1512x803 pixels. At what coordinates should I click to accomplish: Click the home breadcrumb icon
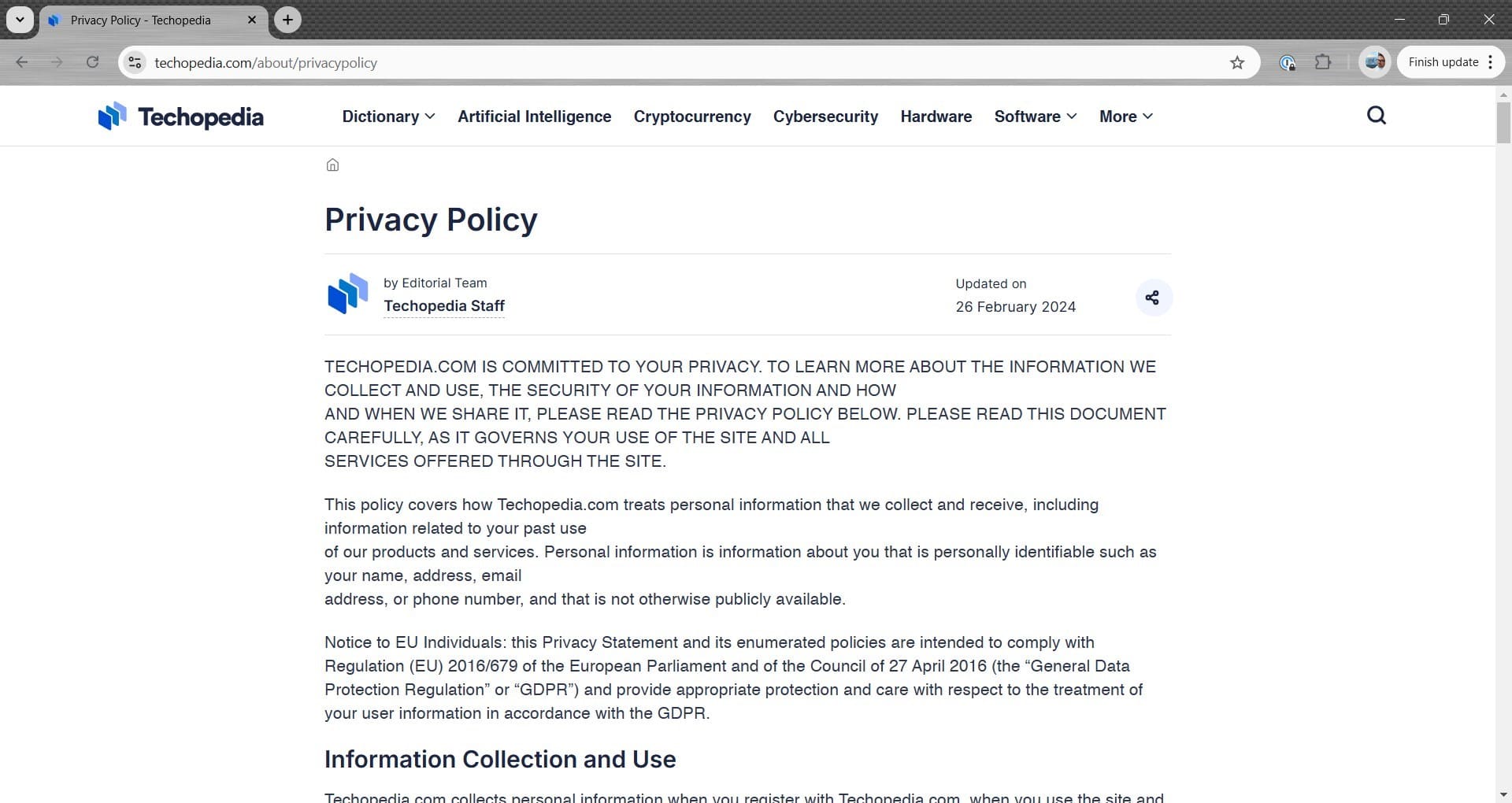[x=332, y=165]
